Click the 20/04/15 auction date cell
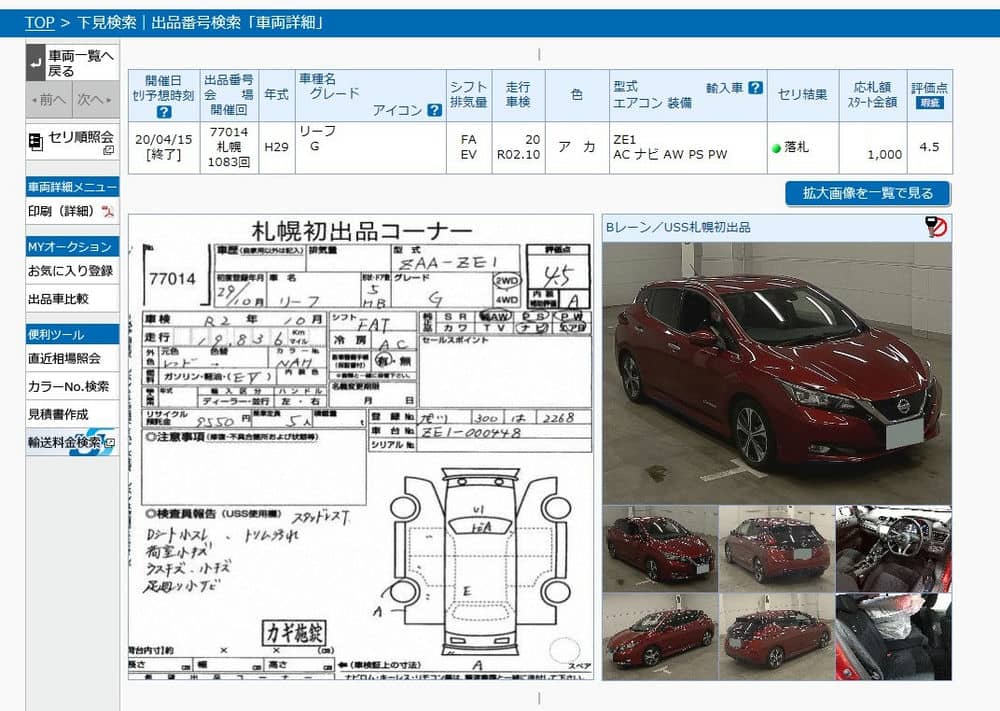Viewport: 1000px width, 711px height. pyautogui.click(x=164, y=147)
